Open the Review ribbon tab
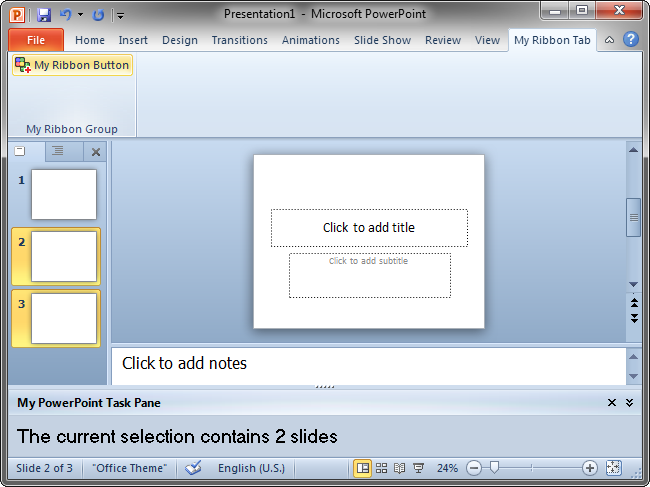650x487 pixels. click(x=443, y=40)
